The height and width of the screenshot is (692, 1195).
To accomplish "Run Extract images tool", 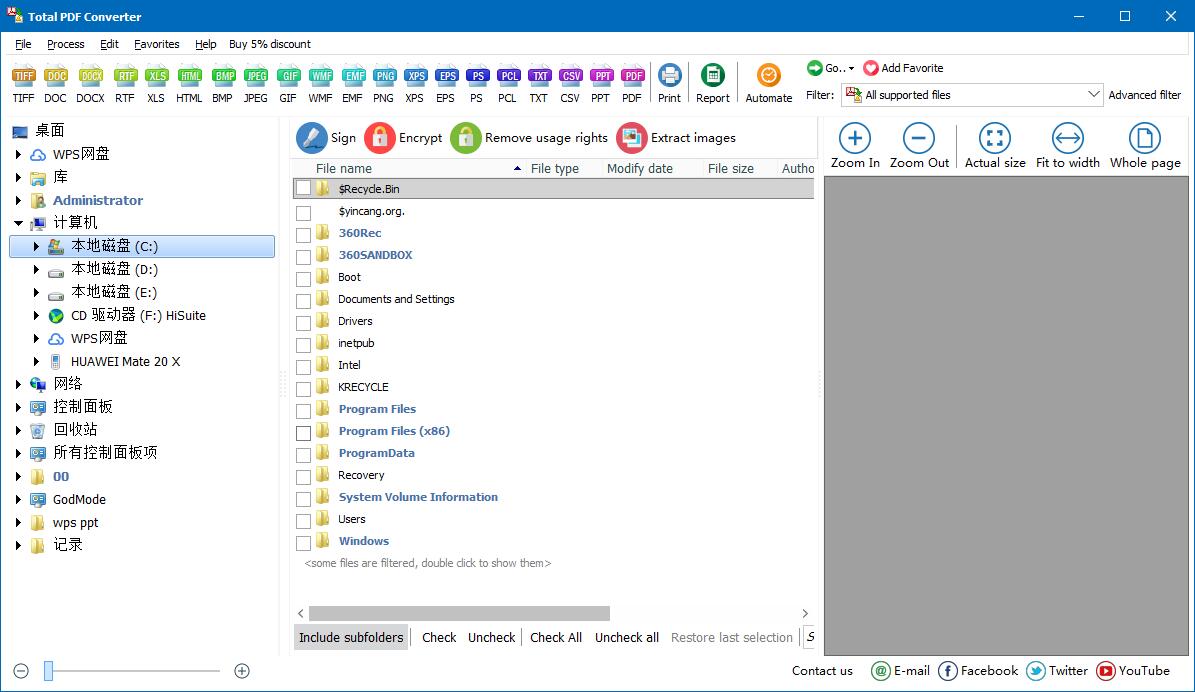I will (x=676, y=138).
